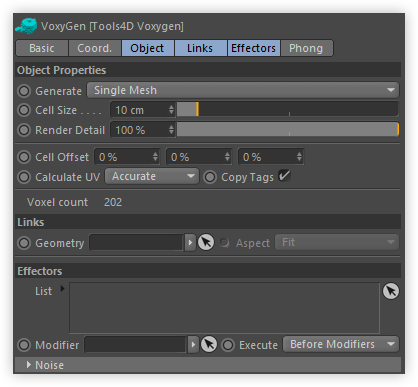The width and height of the screenshot is (418, 387).
Task: Click the Effectors section header
Action: (208, 271)
